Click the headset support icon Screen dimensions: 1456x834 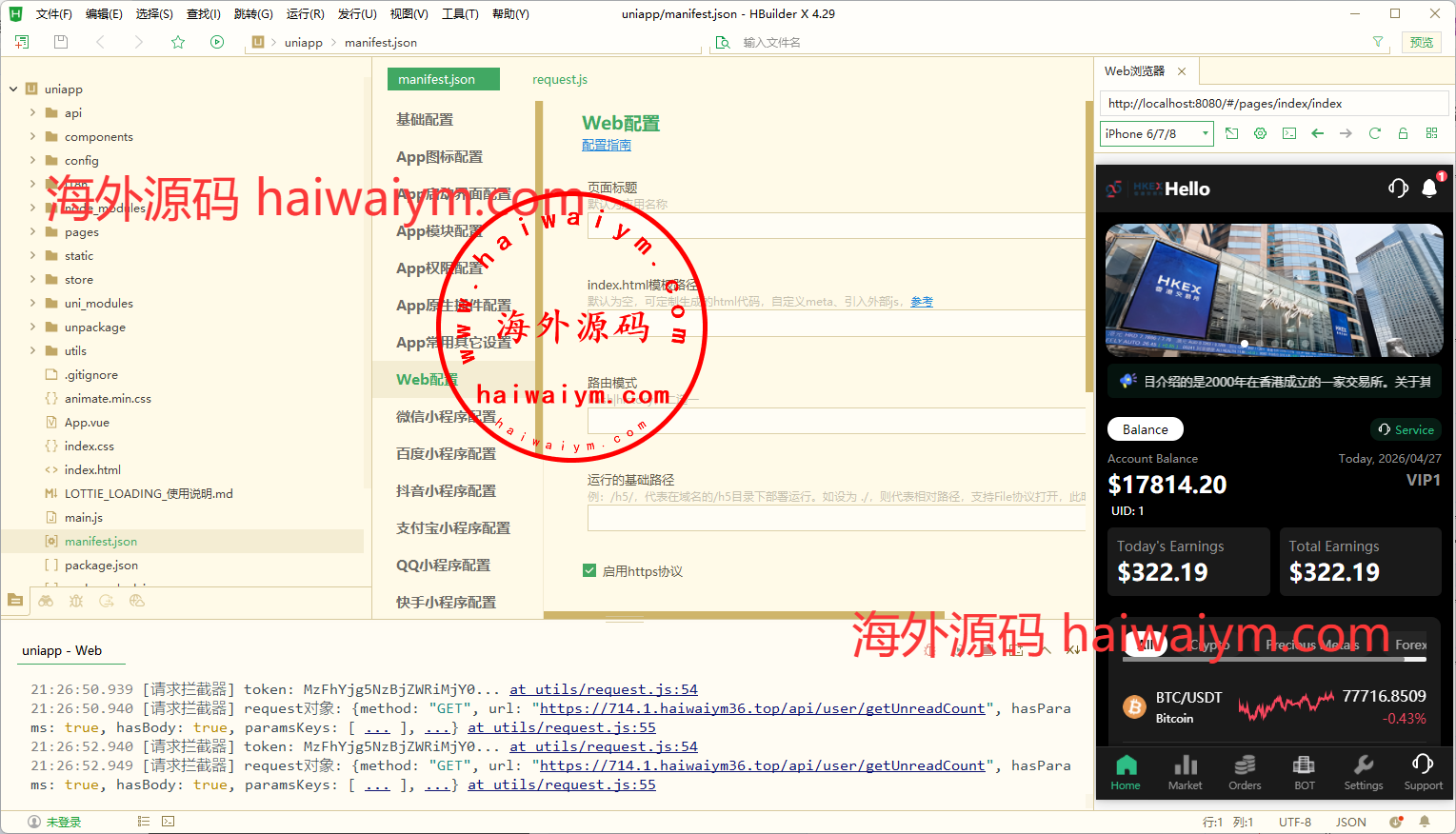click(1398, 189)
